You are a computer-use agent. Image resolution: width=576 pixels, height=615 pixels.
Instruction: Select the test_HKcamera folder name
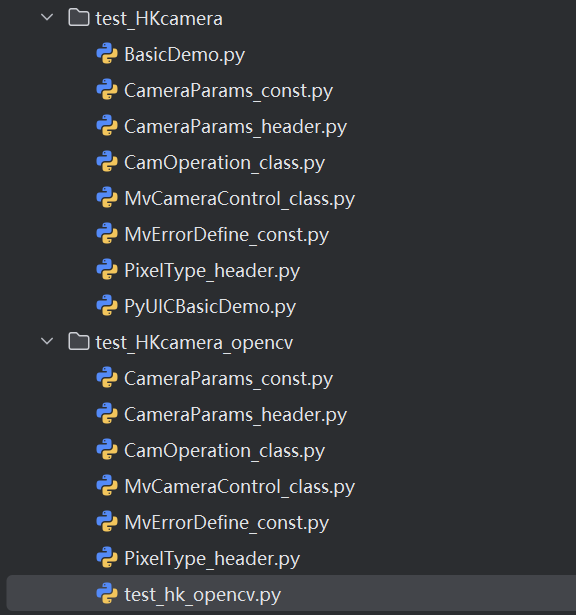pos(159,19)
